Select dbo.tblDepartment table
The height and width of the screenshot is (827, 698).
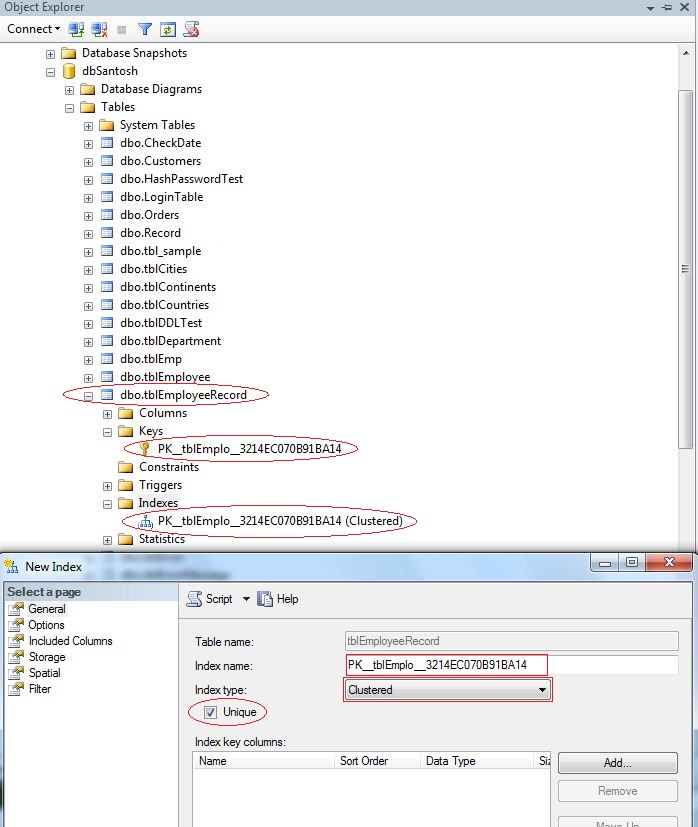pos(170,341)
